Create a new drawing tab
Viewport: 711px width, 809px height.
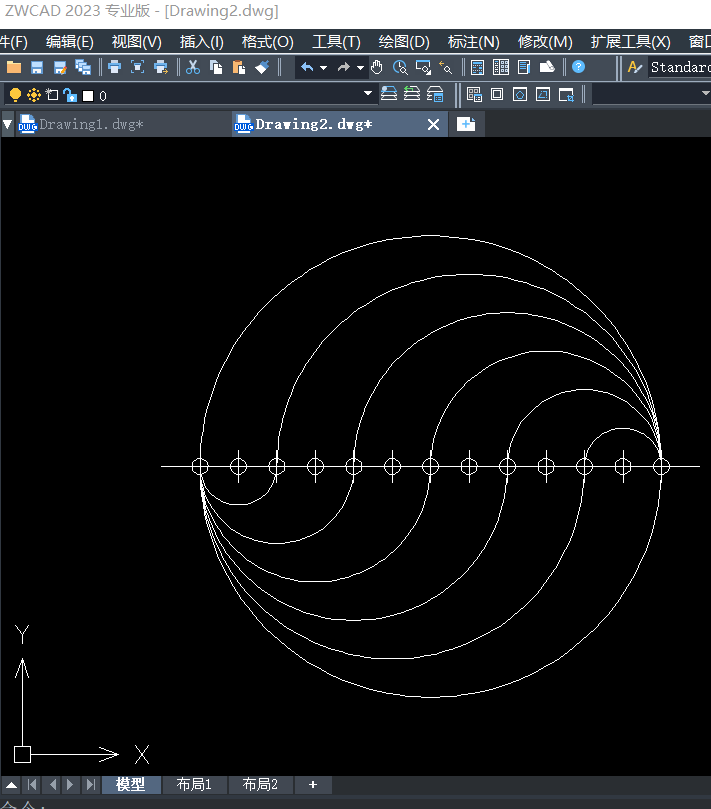pyautogui.click(x=466, y=124)
